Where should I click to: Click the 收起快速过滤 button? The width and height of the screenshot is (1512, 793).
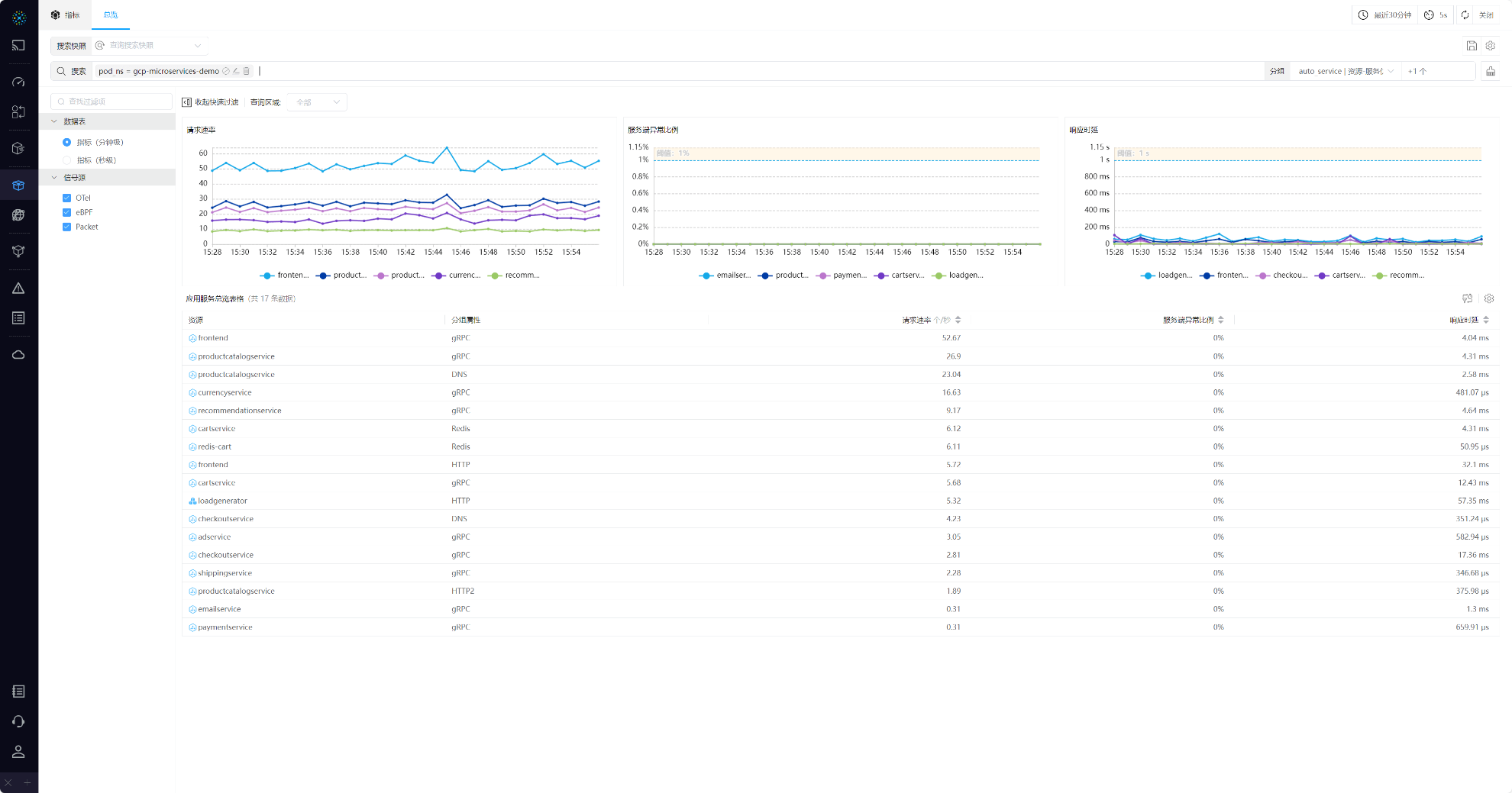click(x=210, y=102)
